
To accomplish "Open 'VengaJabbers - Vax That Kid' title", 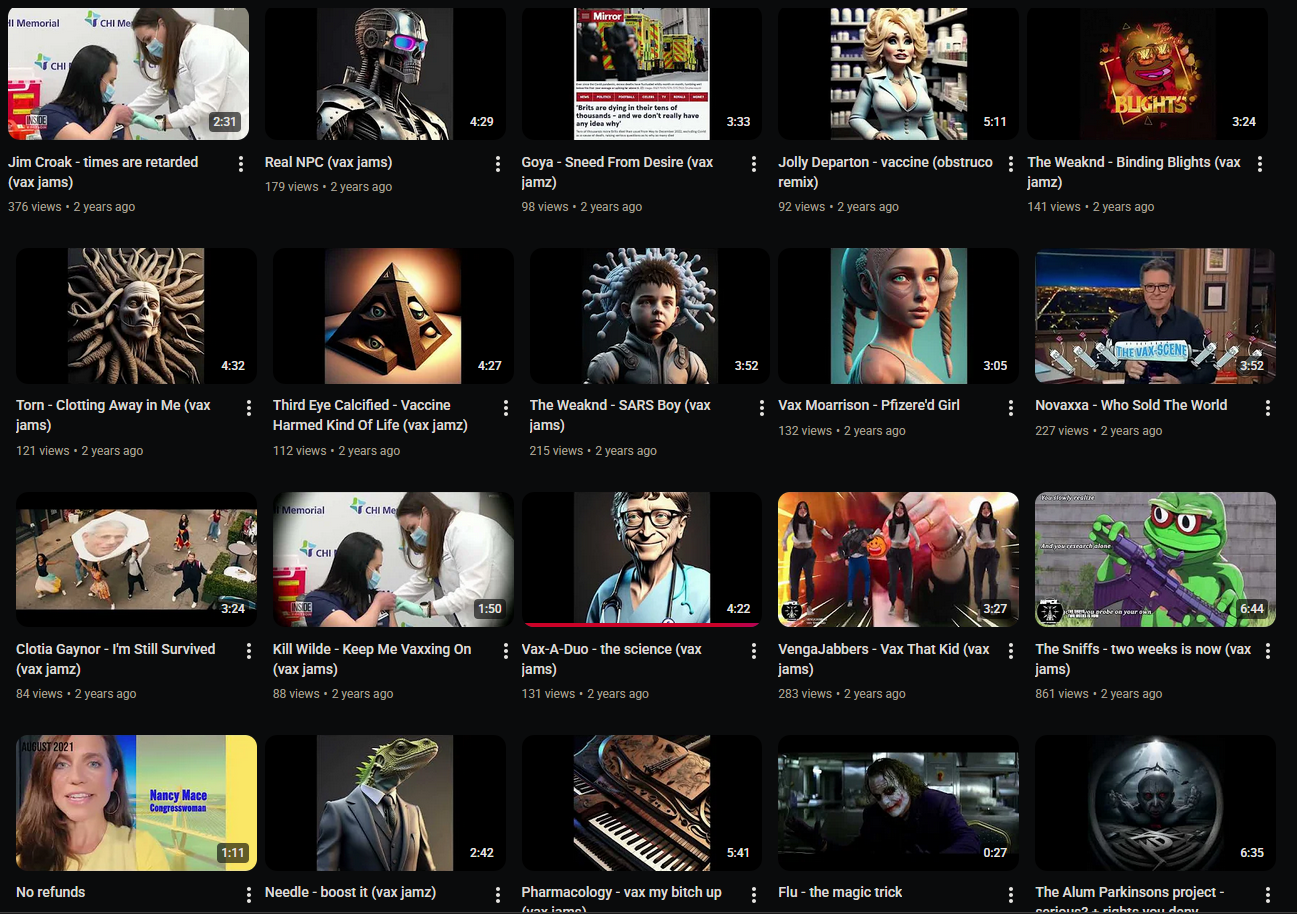I will tap(884, 659).
